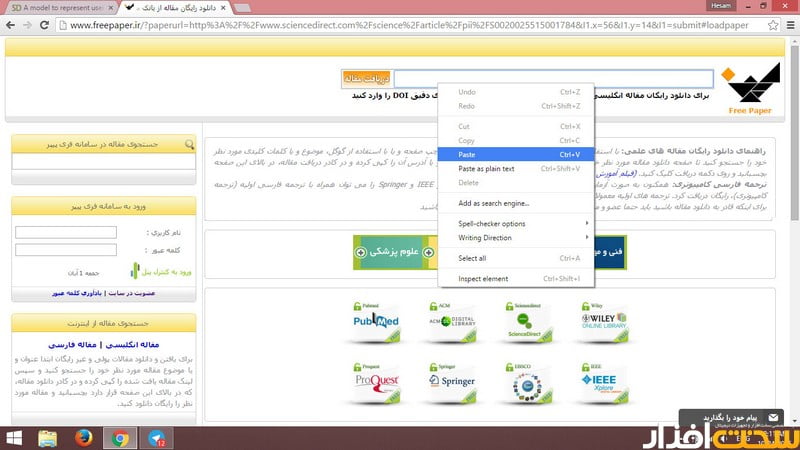
Task: Open the یادآوری کلمه عبور link
Action: click(x=77, y=293)
